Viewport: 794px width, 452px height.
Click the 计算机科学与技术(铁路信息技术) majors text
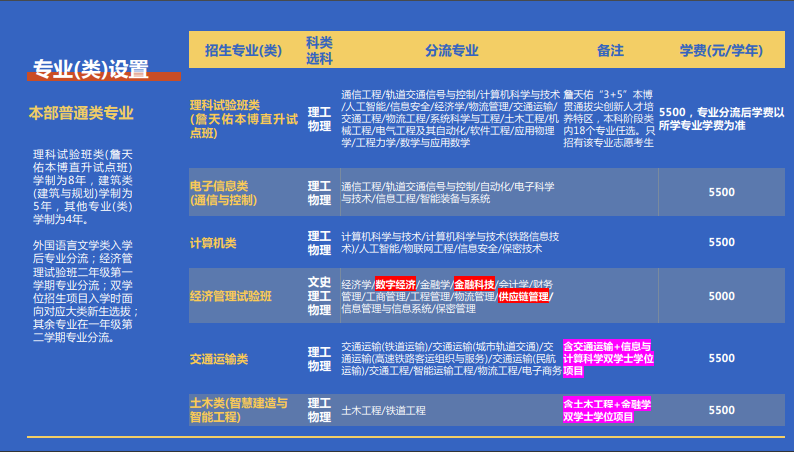click(x=450, y=242)
